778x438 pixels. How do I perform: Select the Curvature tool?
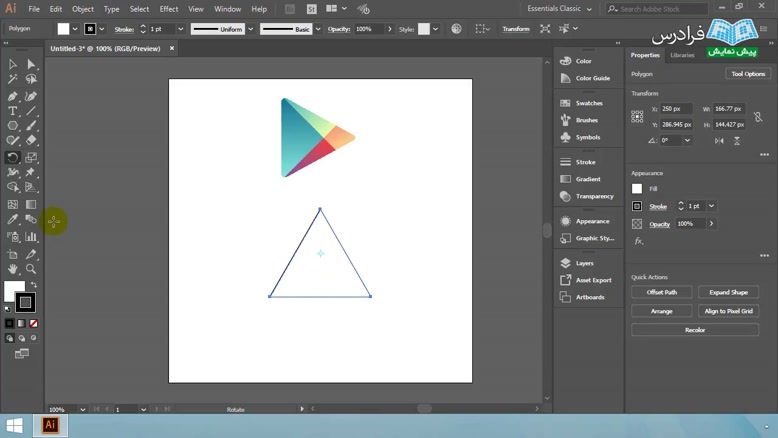pos(31,96)
